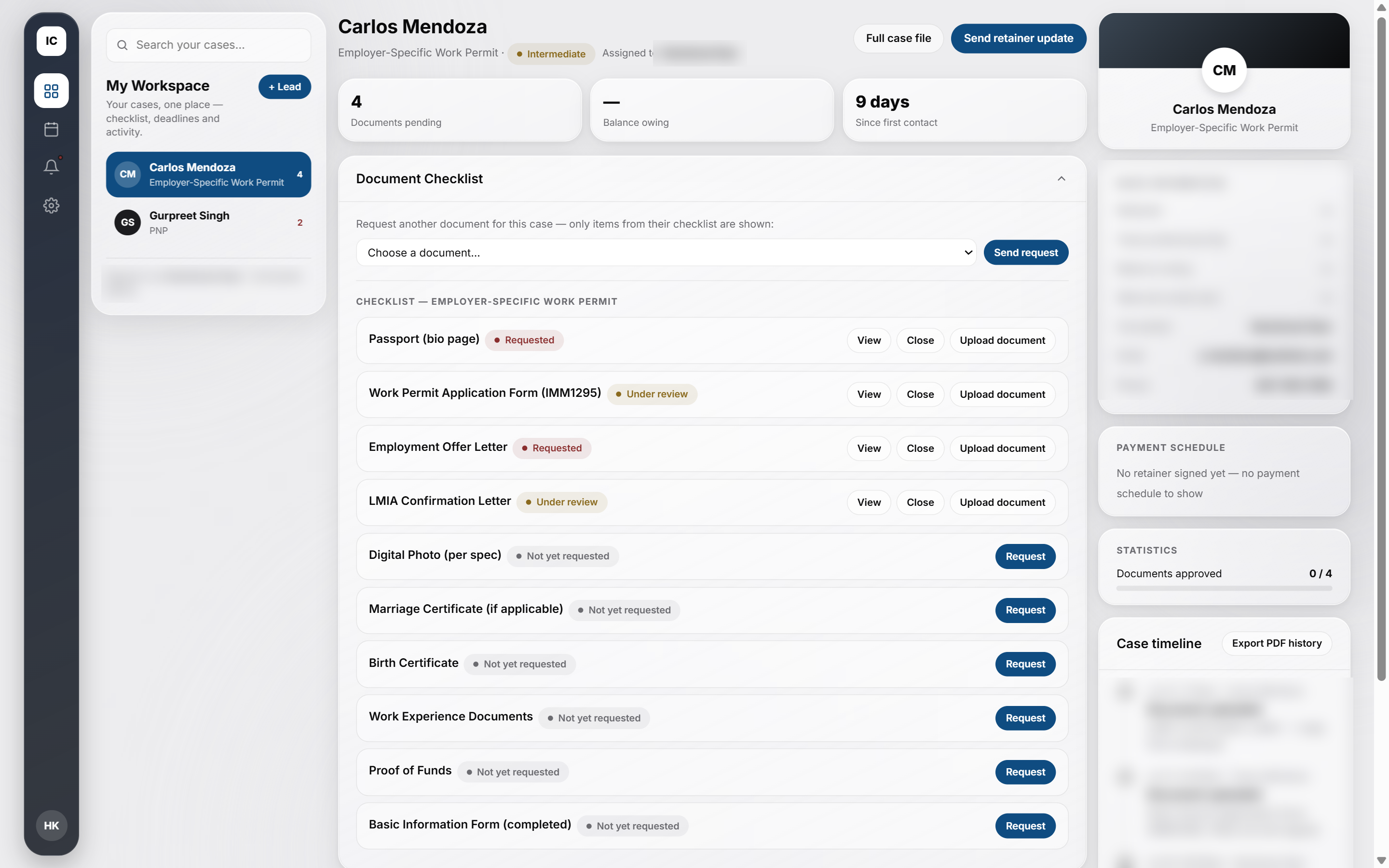View the Work Permit Application Form IMM1295

coord(869,394)
